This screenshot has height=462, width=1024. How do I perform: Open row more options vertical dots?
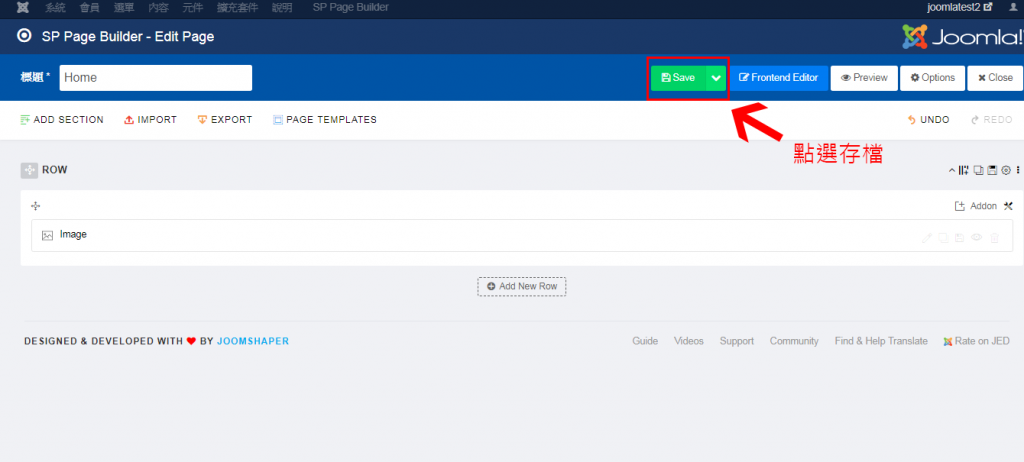(1017, 170)
